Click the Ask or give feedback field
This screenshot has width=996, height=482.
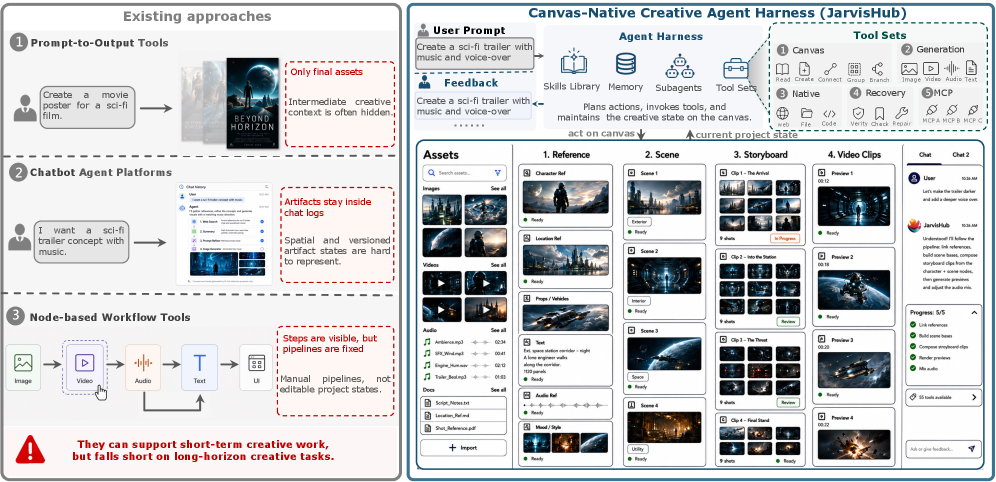943,448
